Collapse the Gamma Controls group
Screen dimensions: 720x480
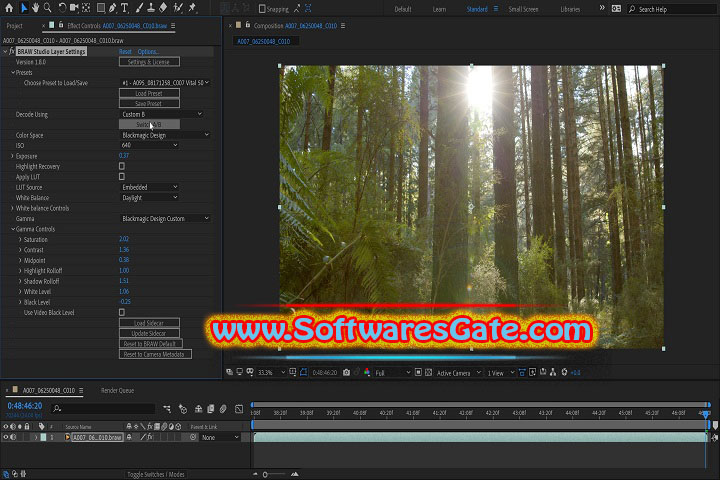pyautogui.click(x=12, y=229)
